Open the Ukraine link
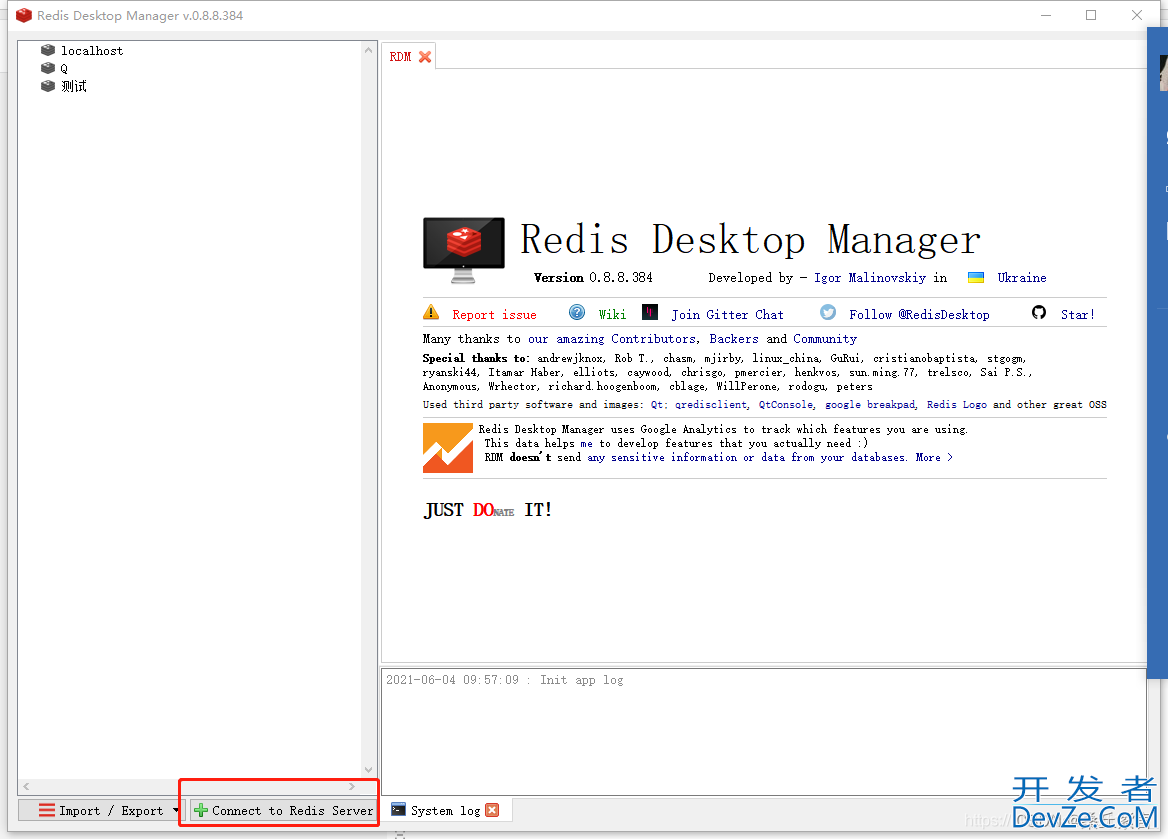This screenshot has height=839, width=1168. click(1022, 278)
